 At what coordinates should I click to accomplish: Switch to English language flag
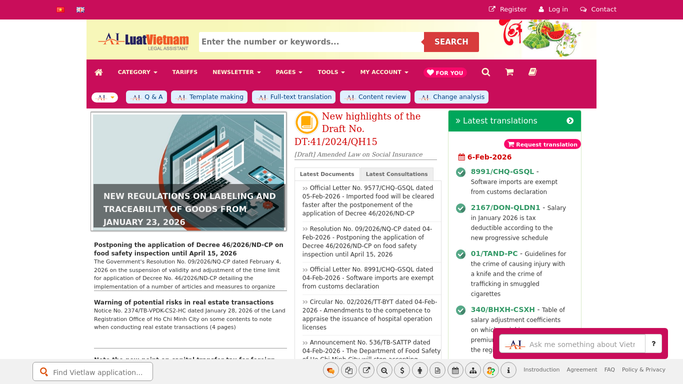pos(81,10)
